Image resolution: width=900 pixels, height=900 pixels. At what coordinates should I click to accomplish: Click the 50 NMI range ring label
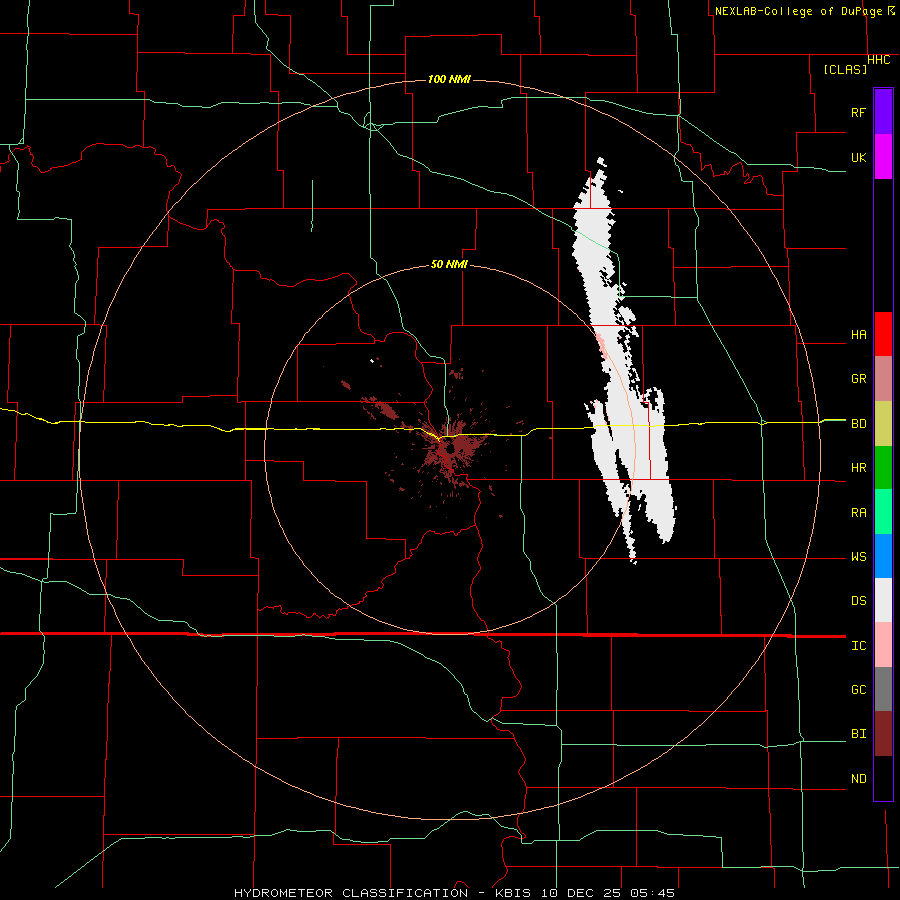point(449,264)
